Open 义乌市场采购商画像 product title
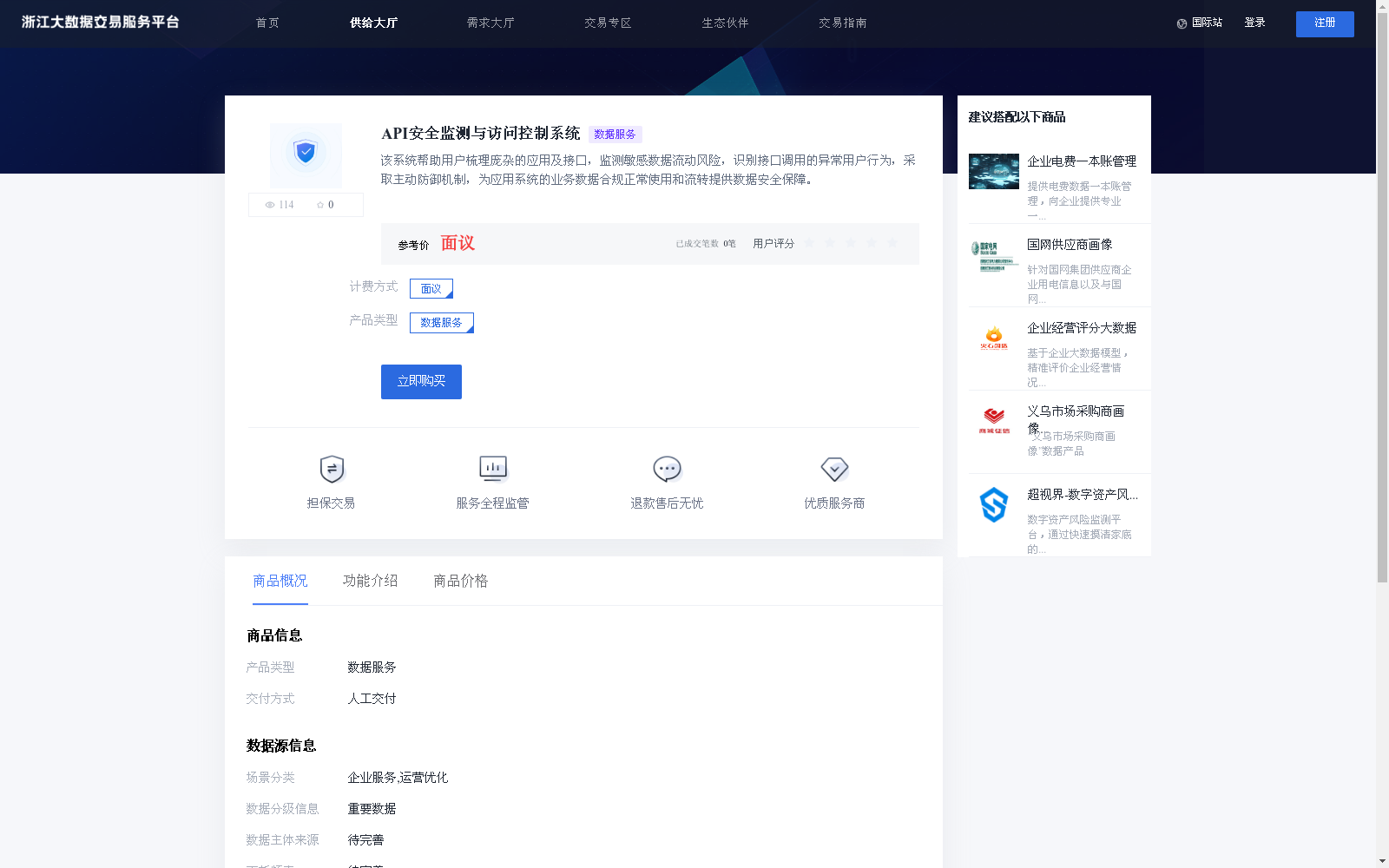 point(1076,418)
